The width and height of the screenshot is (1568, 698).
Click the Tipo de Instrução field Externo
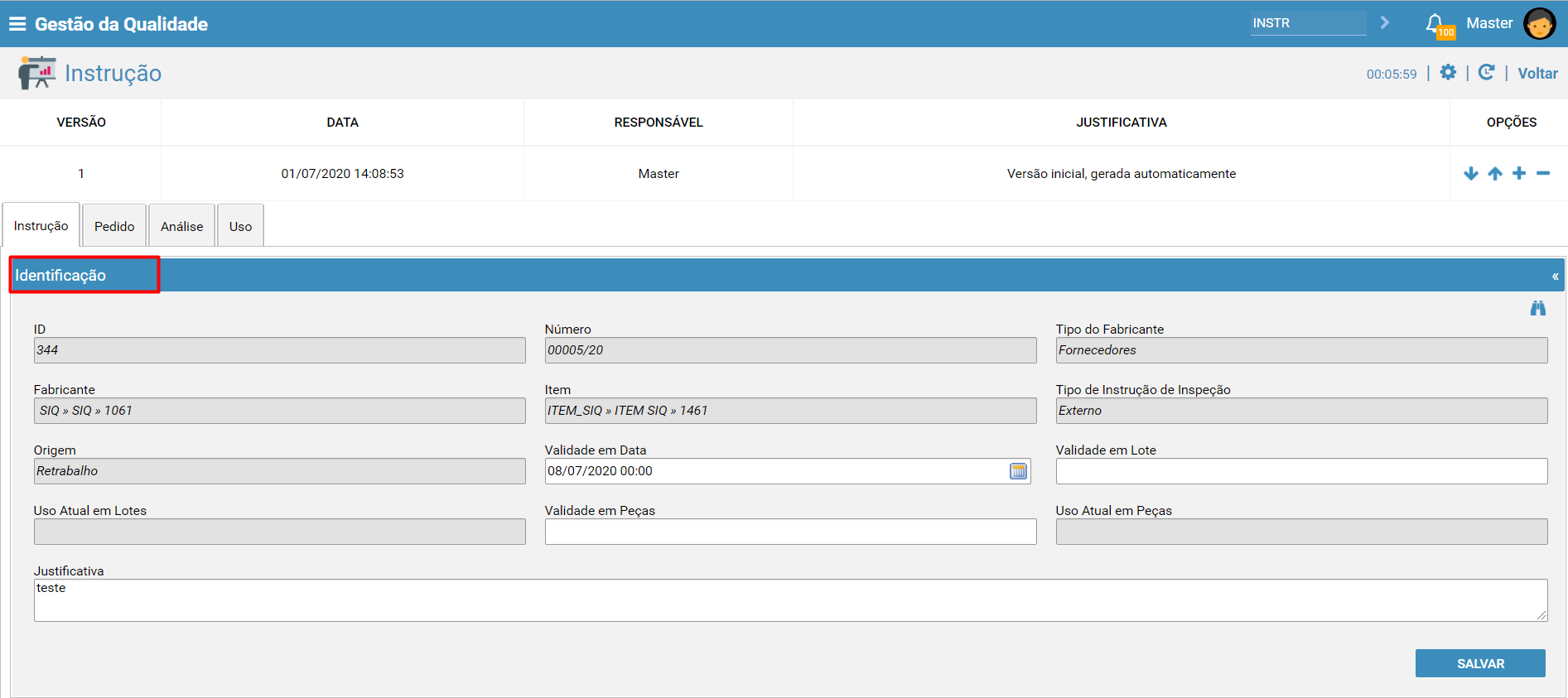[1301, 411]
